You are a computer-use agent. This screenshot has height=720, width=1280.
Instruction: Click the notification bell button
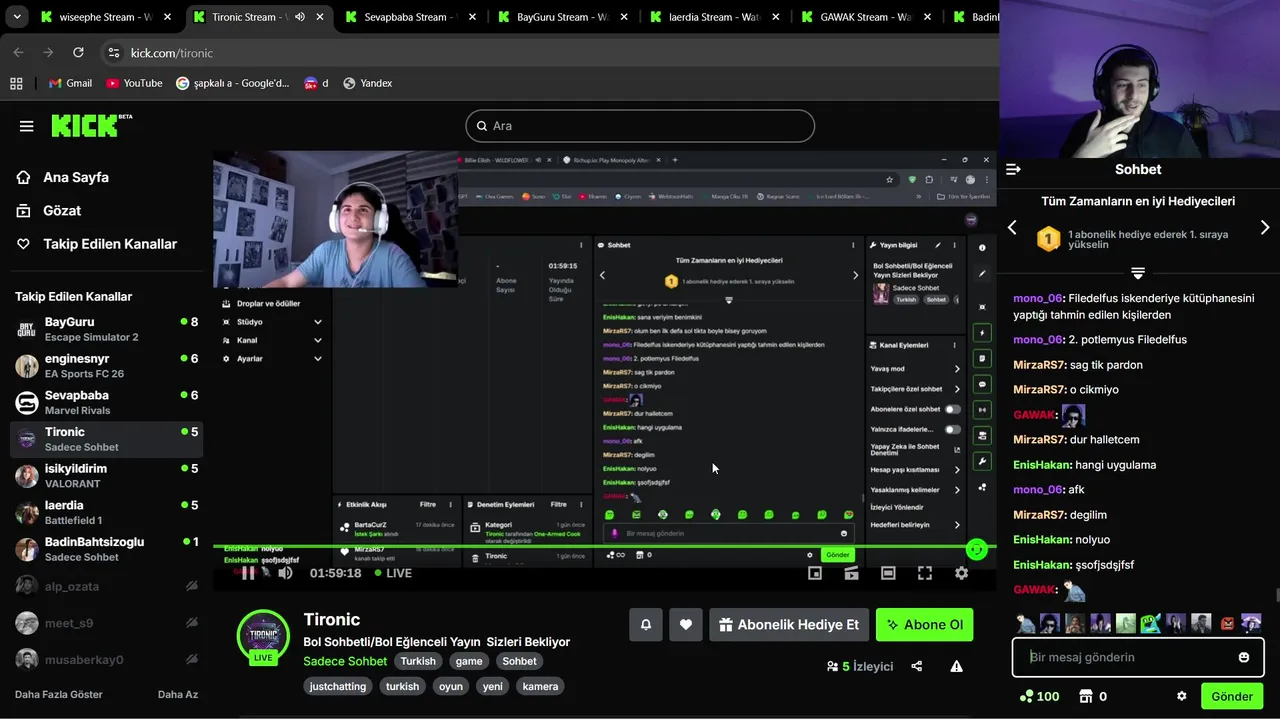click(x=646, y=625)
